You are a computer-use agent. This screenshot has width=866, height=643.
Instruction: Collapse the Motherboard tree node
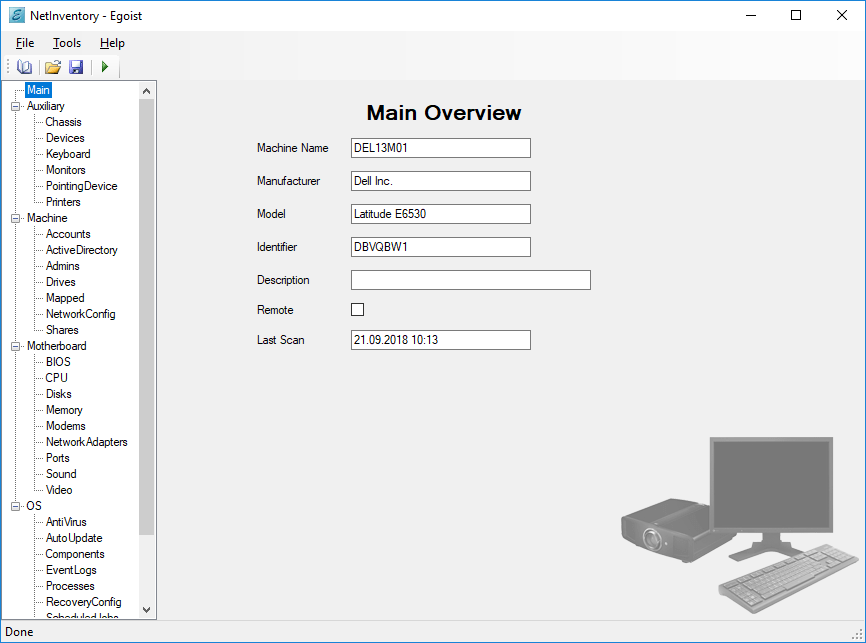click(x=15, y=346)
